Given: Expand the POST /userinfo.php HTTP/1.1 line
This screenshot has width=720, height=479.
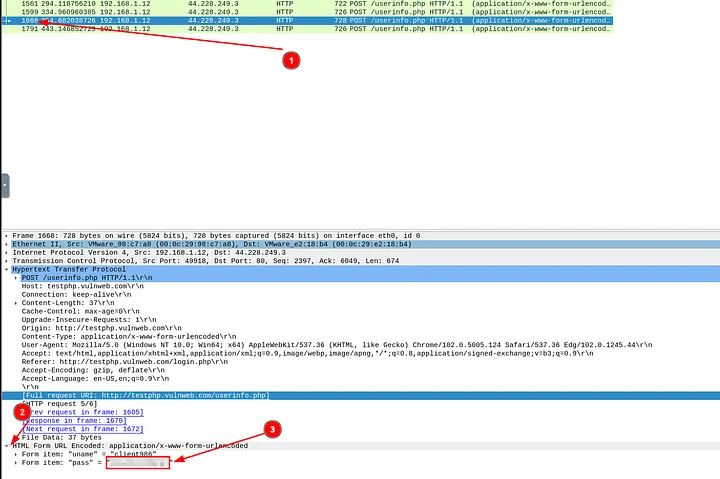Looking at the screenshot, I should point(16,278).
